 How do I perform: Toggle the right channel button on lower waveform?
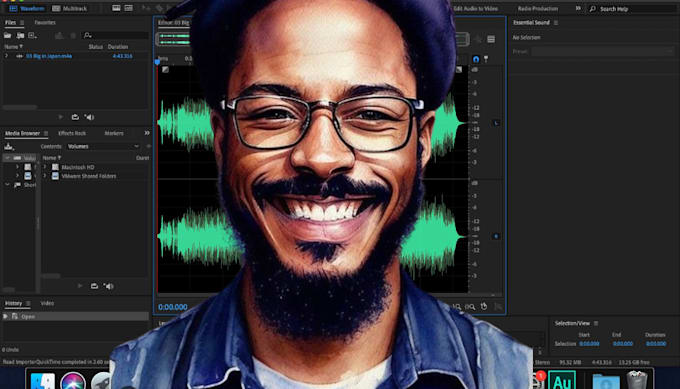pos(496,236)
